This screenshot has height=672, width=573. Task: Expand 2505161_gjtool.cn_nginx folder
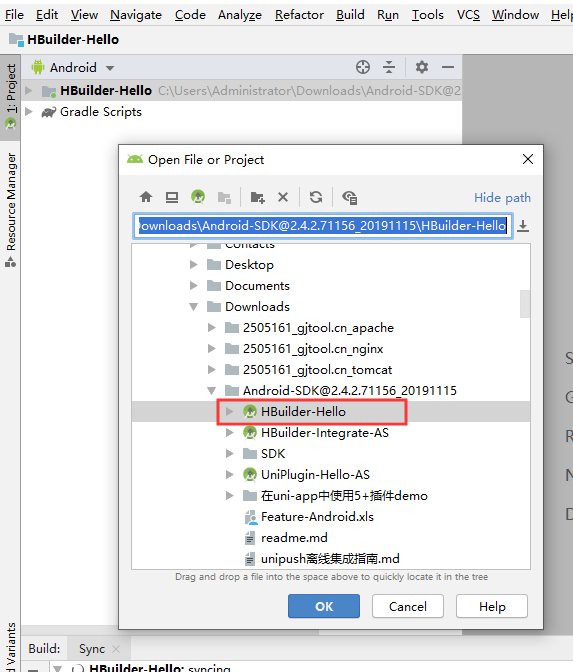coord(212,348)
